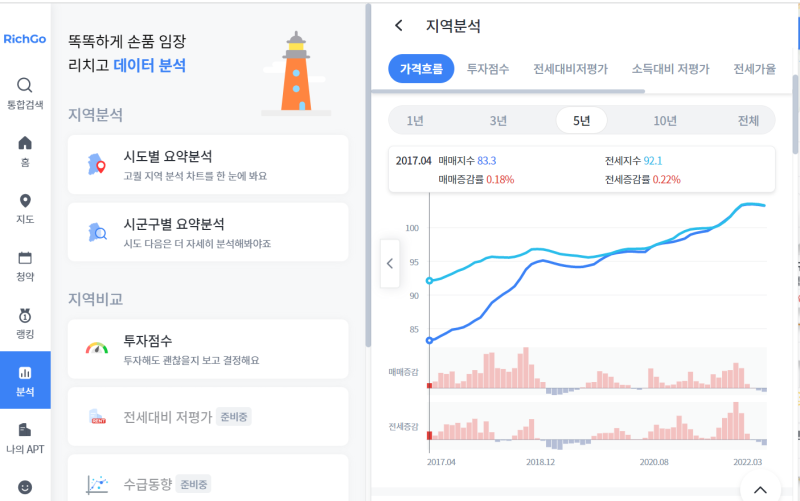Click the line chart icon of 수급동향
800x501 pixels.
click(97, 484)
